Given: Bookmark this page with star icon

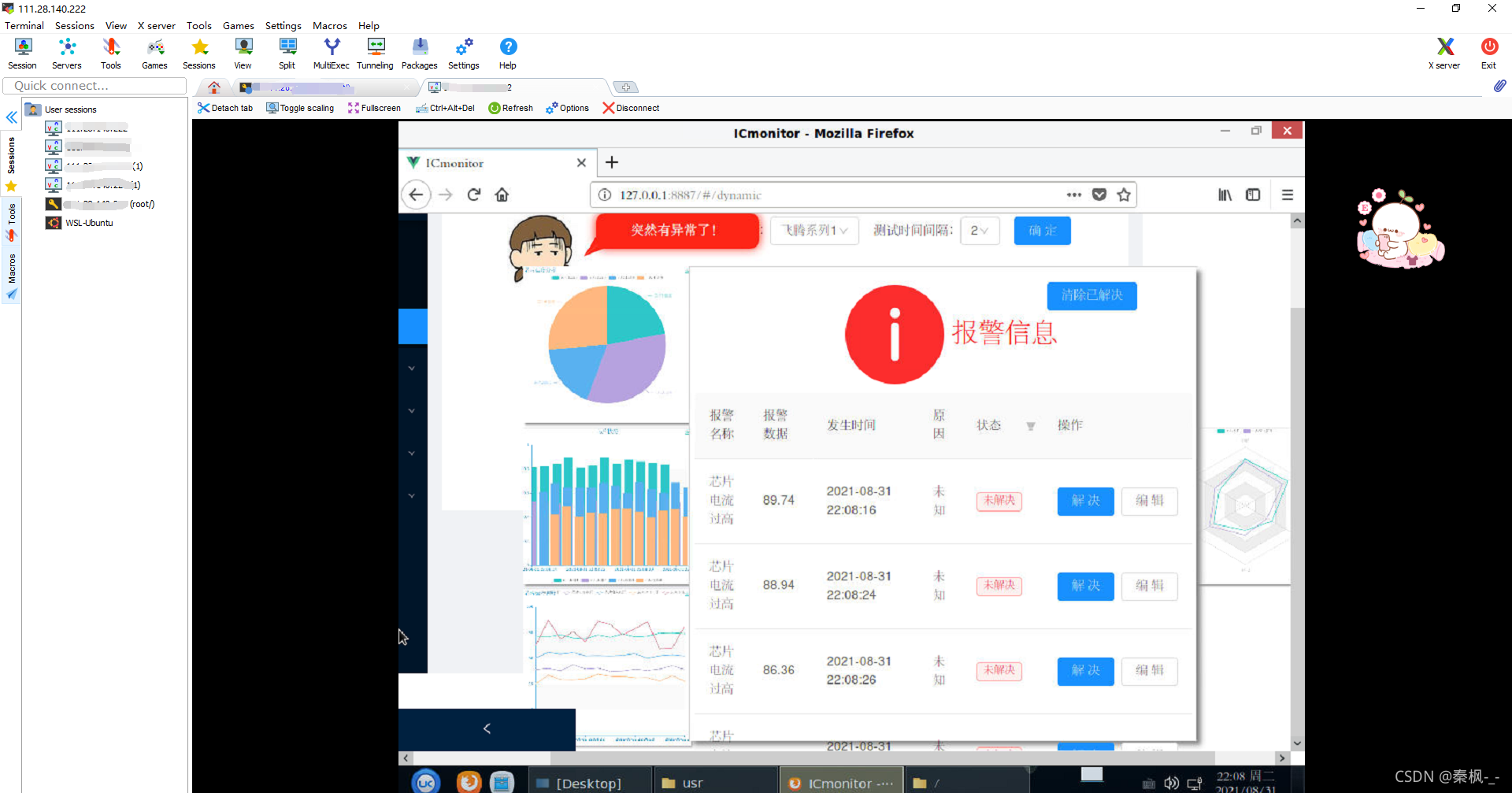Looking at the screenshot, I should coord(1124,195).
